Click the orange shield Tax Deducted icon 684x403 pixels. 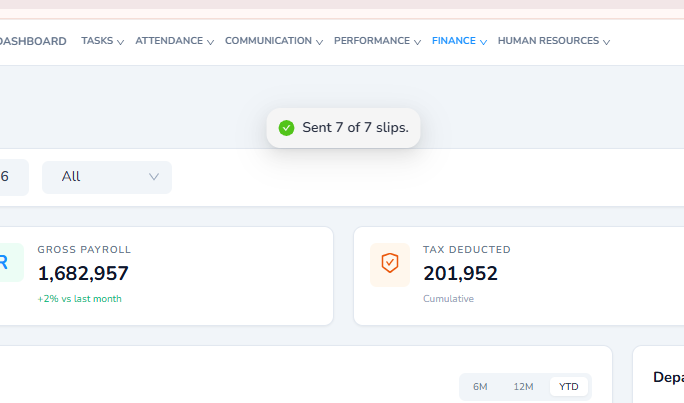[390, 265]
